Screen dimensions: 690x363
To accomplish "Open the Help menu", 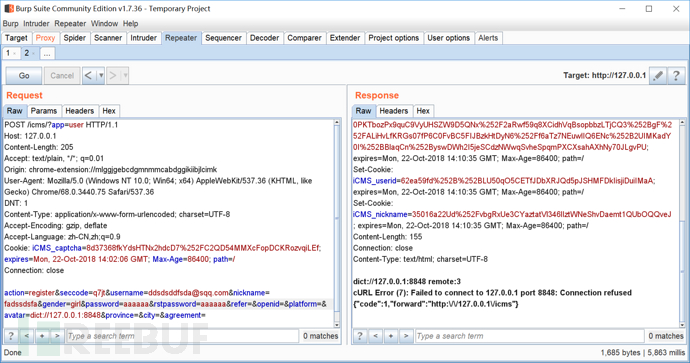I will (130, 24).
